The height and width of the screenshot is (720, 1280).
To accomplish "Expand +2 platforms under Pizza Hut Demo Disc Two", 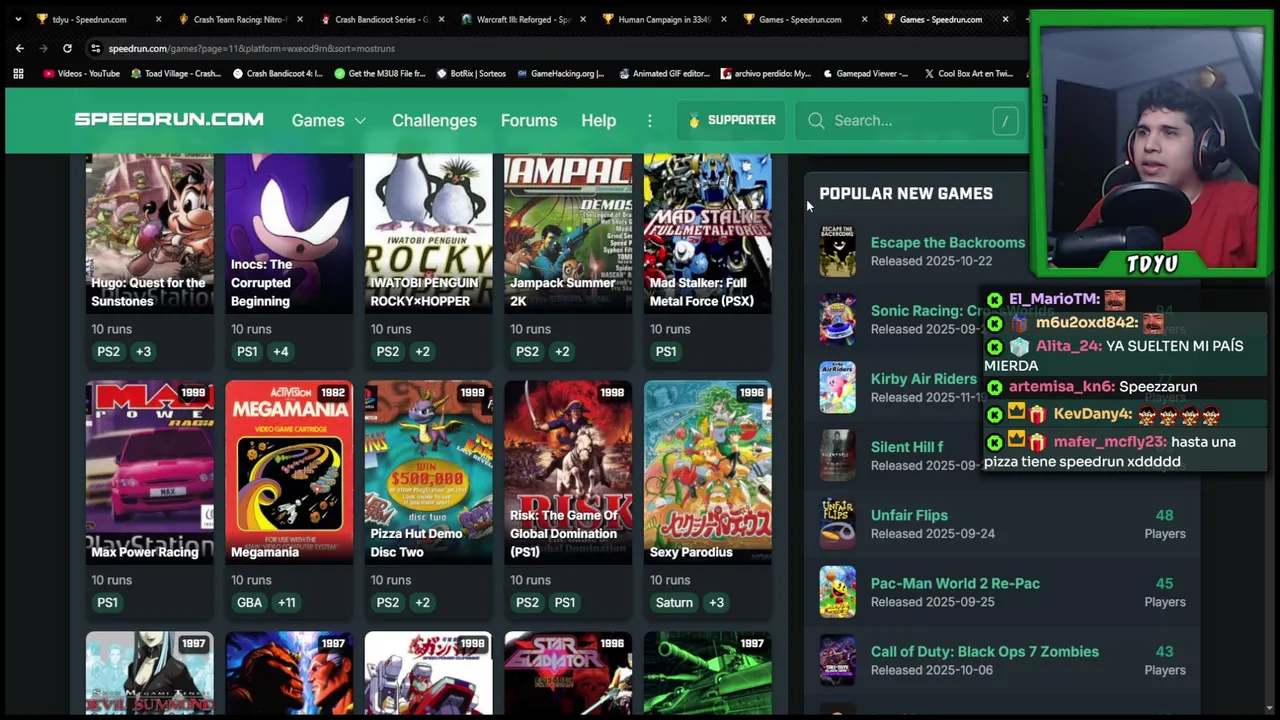I will 422,602.
